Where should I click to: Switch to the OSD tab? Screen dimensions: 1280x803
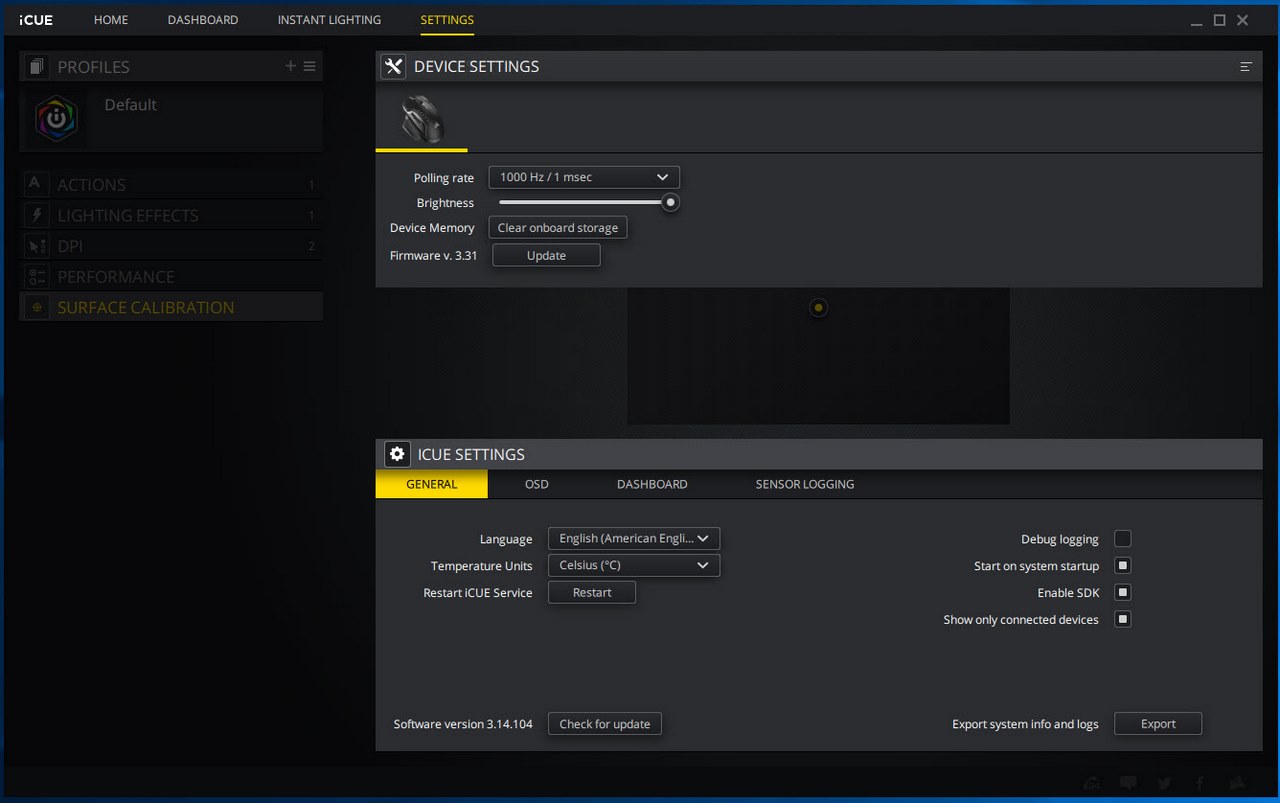(537, 484)
